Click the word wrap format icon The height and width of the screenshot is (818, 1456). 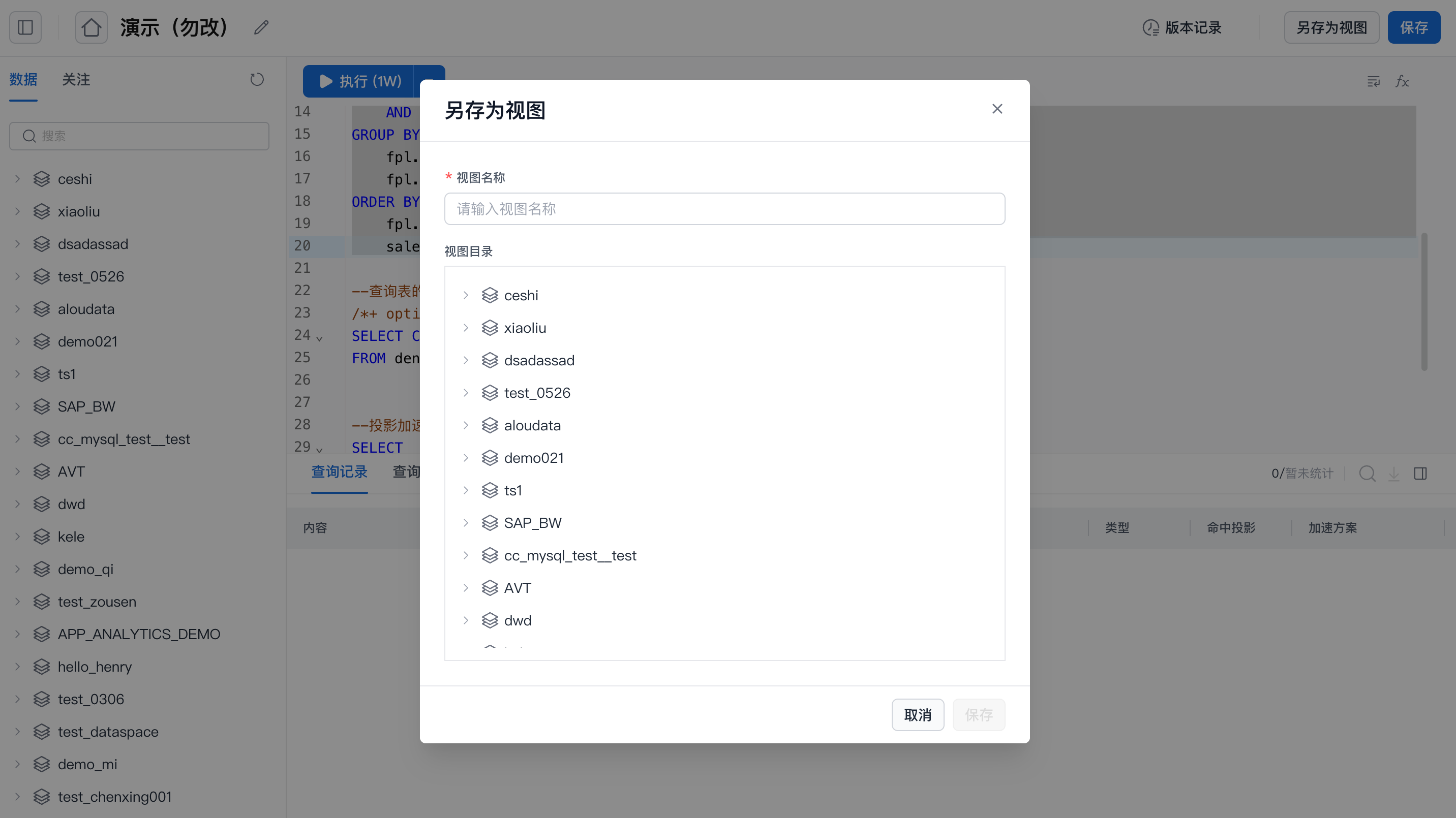(x=1373, y=82)
